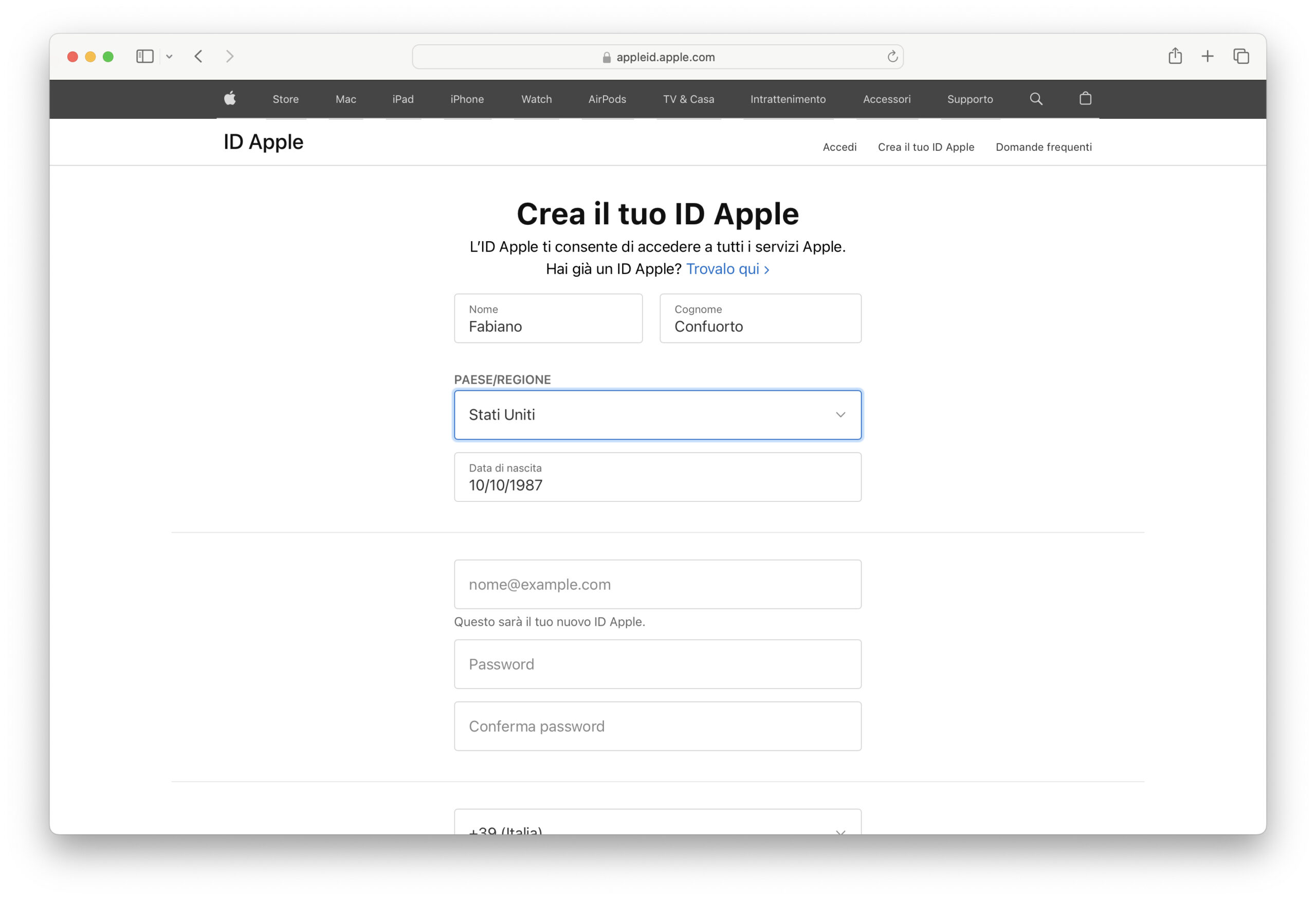Click the Apple logo in navigation bar
The width and height of the screenshot is (1316, 900).
coord(230,99)
